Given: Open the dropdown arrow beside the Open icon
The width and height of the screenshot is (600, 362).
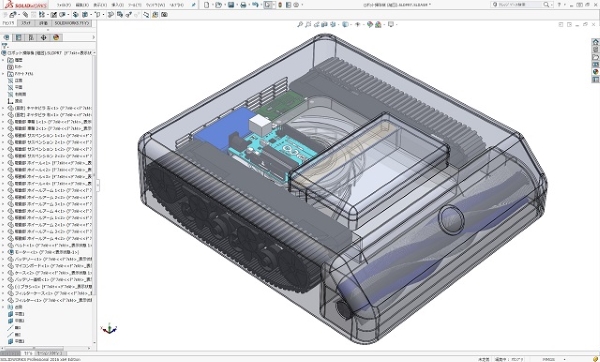Looking at the screenshot, I should [224, 5].
